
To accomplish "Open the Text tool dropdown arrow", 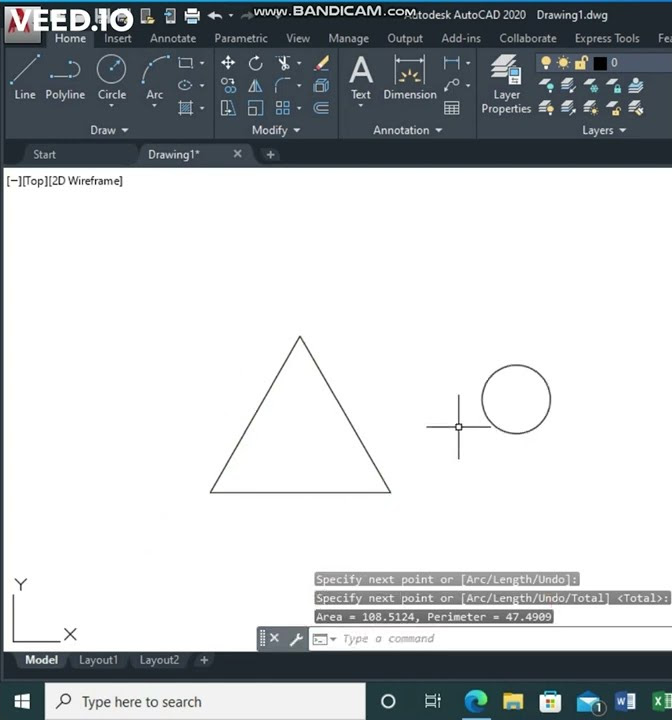I will point(361,106).
